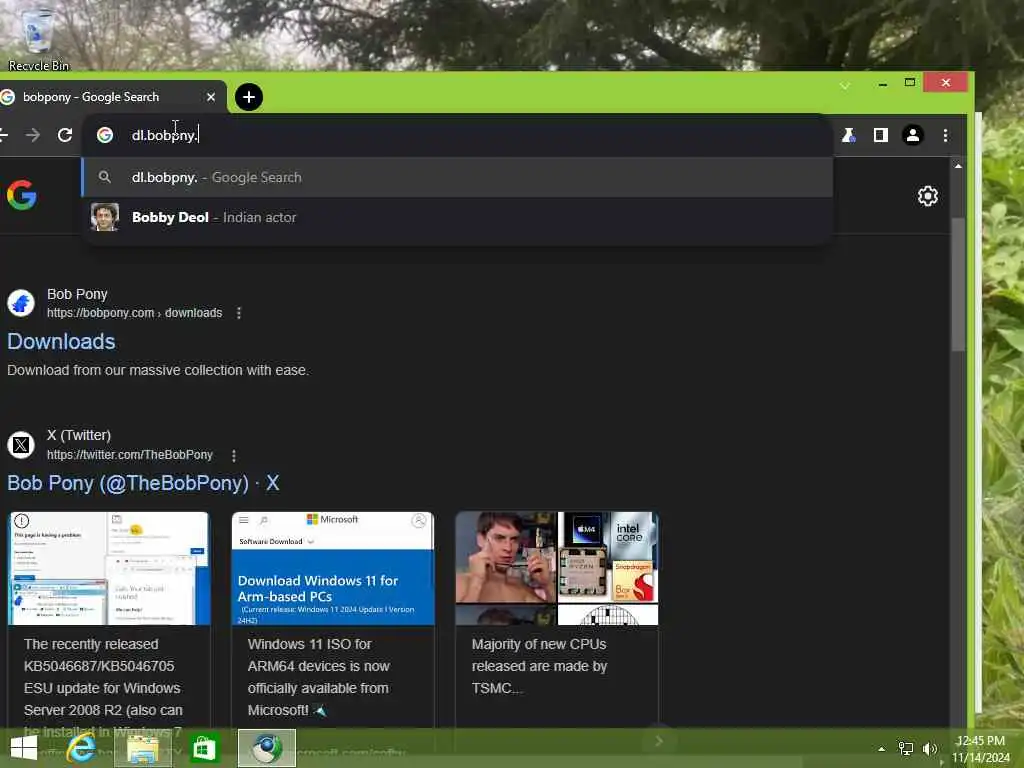This screenshot has height=768, width=1024.
Task: Open the Windows 11 ARM ISO tweet thumbnail
Action: coord(333,568)
